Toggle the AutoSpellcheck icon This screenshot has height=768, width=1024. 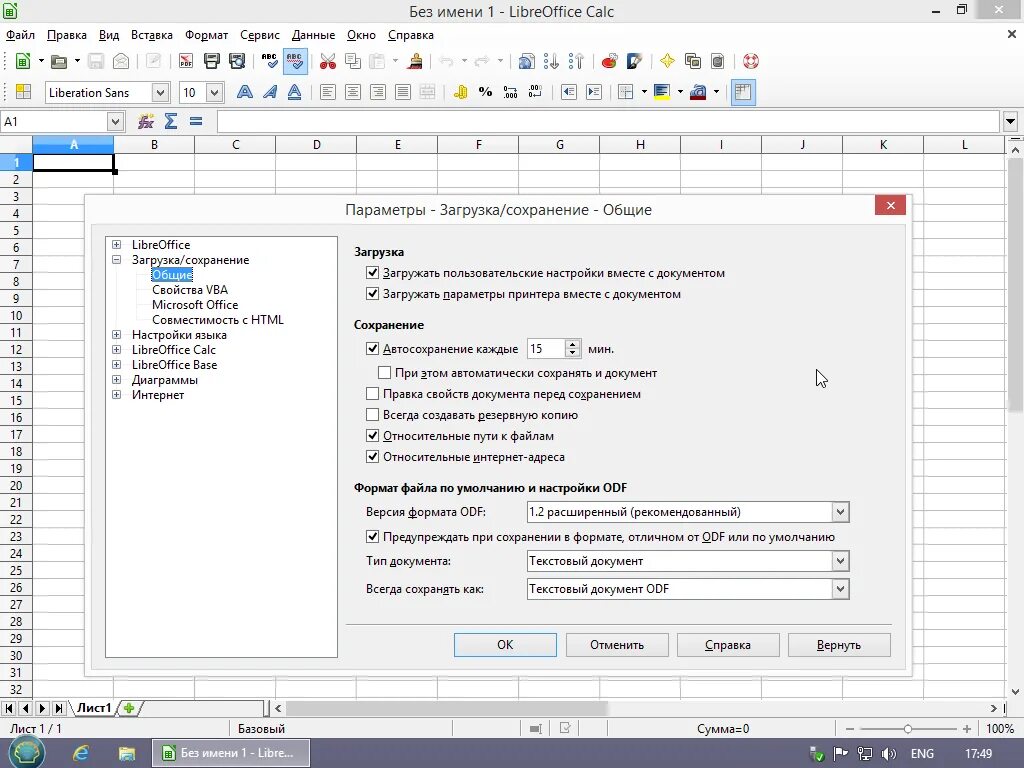(x=295, y=61)
